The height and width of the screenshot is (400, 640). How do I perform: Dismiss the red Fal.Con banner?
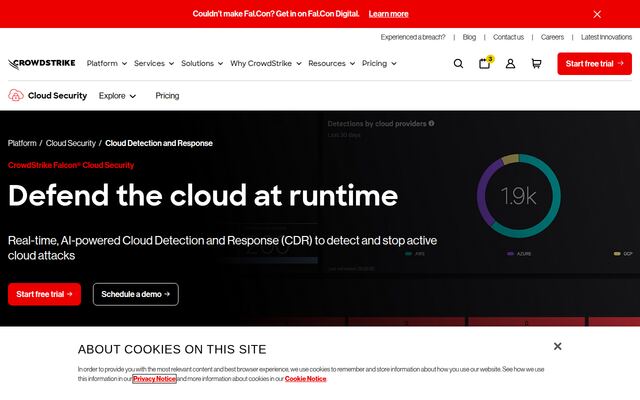(597, 14)
